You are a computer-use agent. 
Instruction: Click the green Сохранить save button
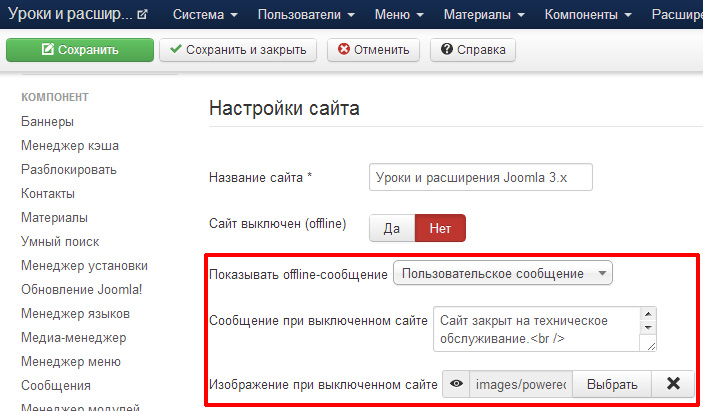[80, 50]
